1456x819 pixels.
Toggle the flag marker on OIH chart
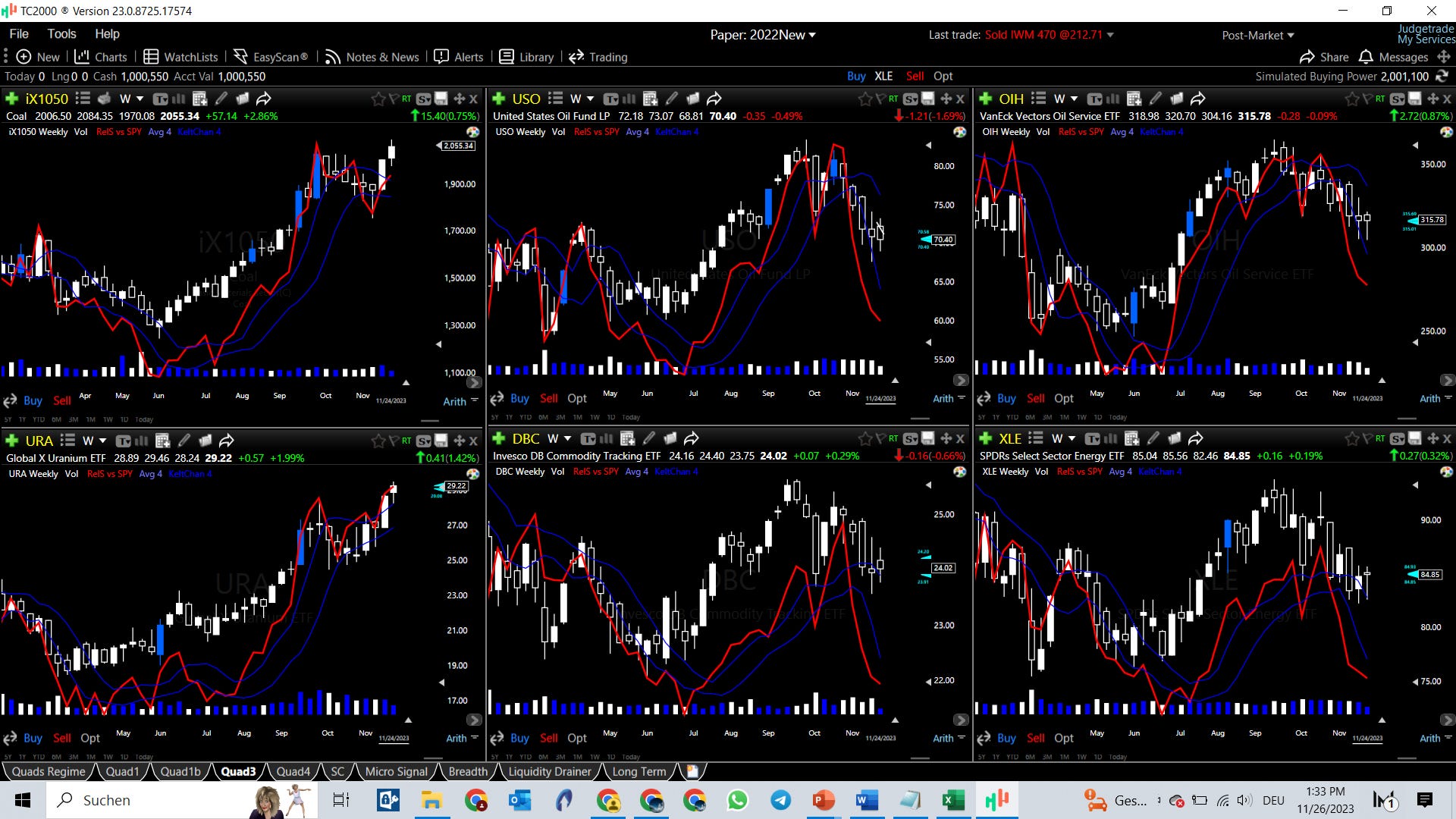pos(1366,99)
